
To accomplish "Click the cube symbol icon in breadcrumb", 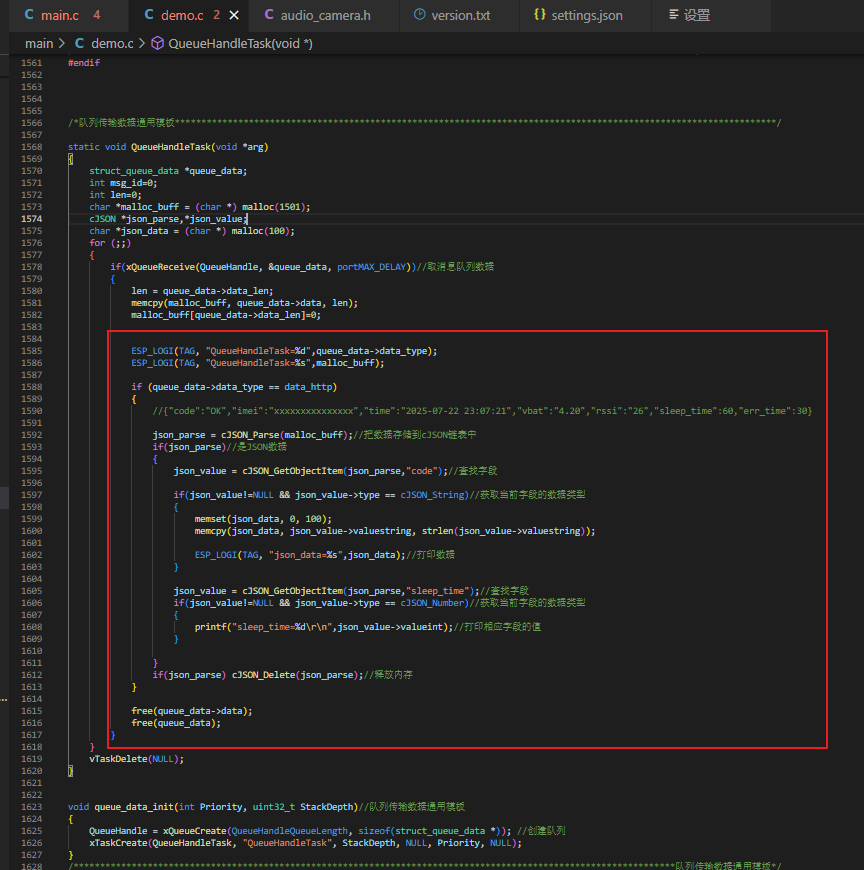I will point(158,43).
